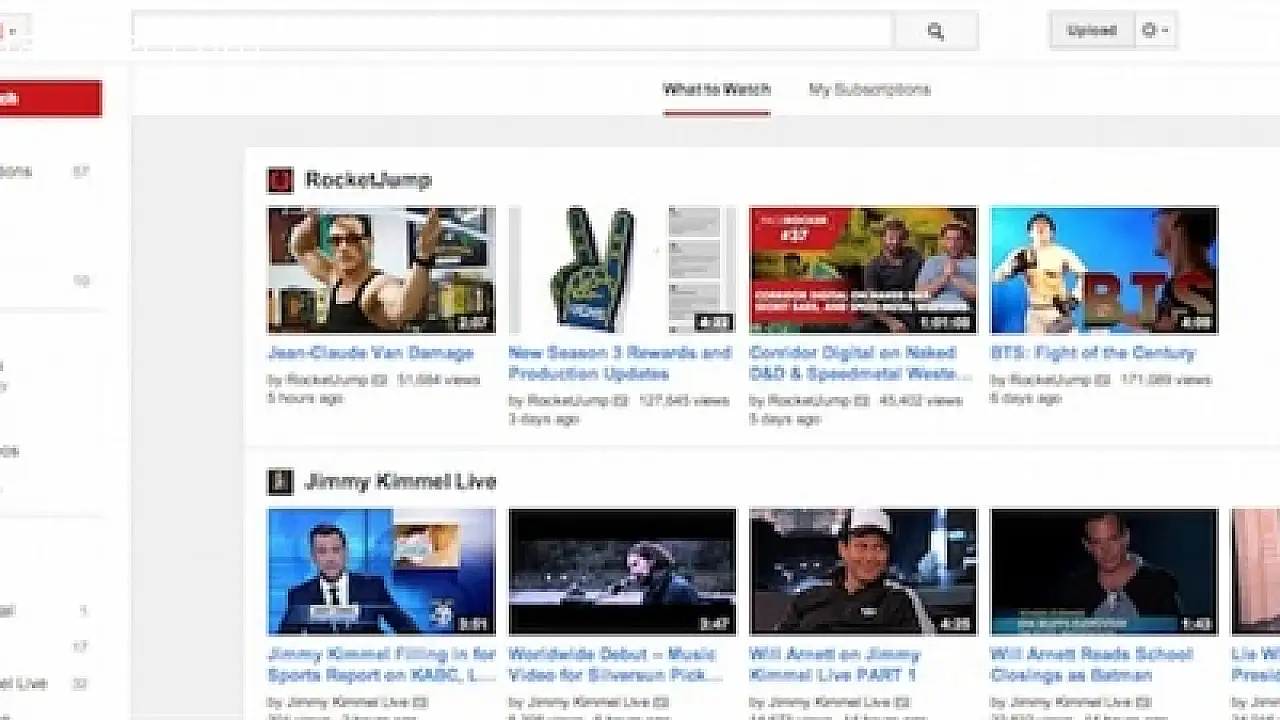Focus the YouTube search field
Image resolution: width=1280 pixels, height=720 pixels.
pyautogui.click(x=512, y=31)
